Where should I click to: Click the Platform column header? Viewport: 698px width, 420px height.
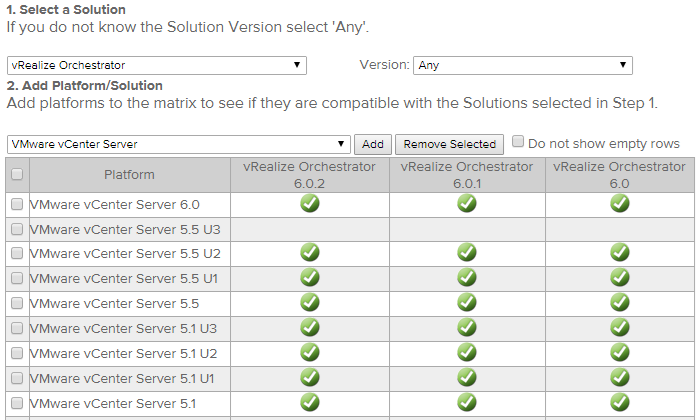pyautogui.click(x=130, y=175)
